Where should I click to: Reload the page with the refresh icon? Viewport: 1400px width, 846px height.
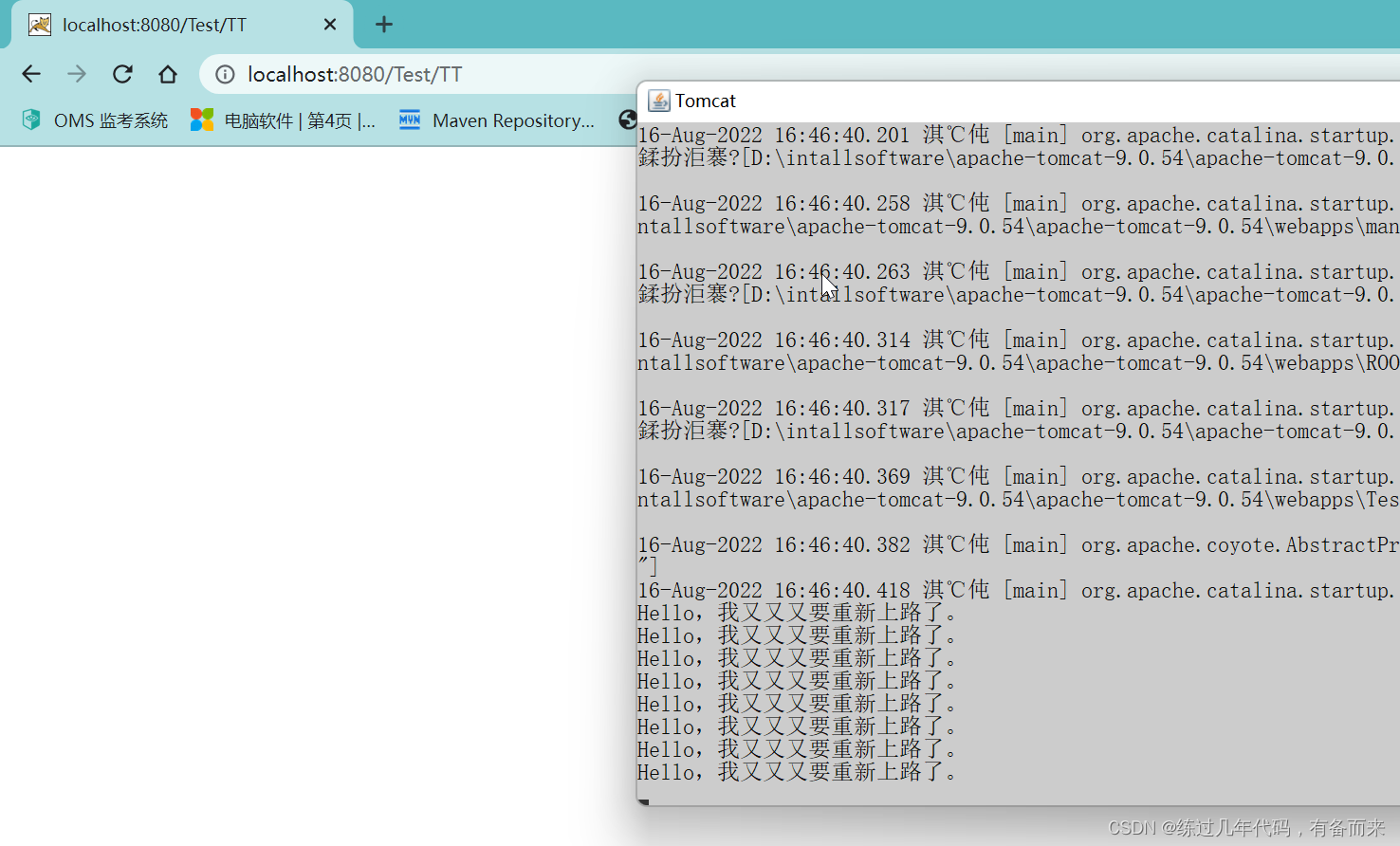pyautogui.click(x=122, y=74)
